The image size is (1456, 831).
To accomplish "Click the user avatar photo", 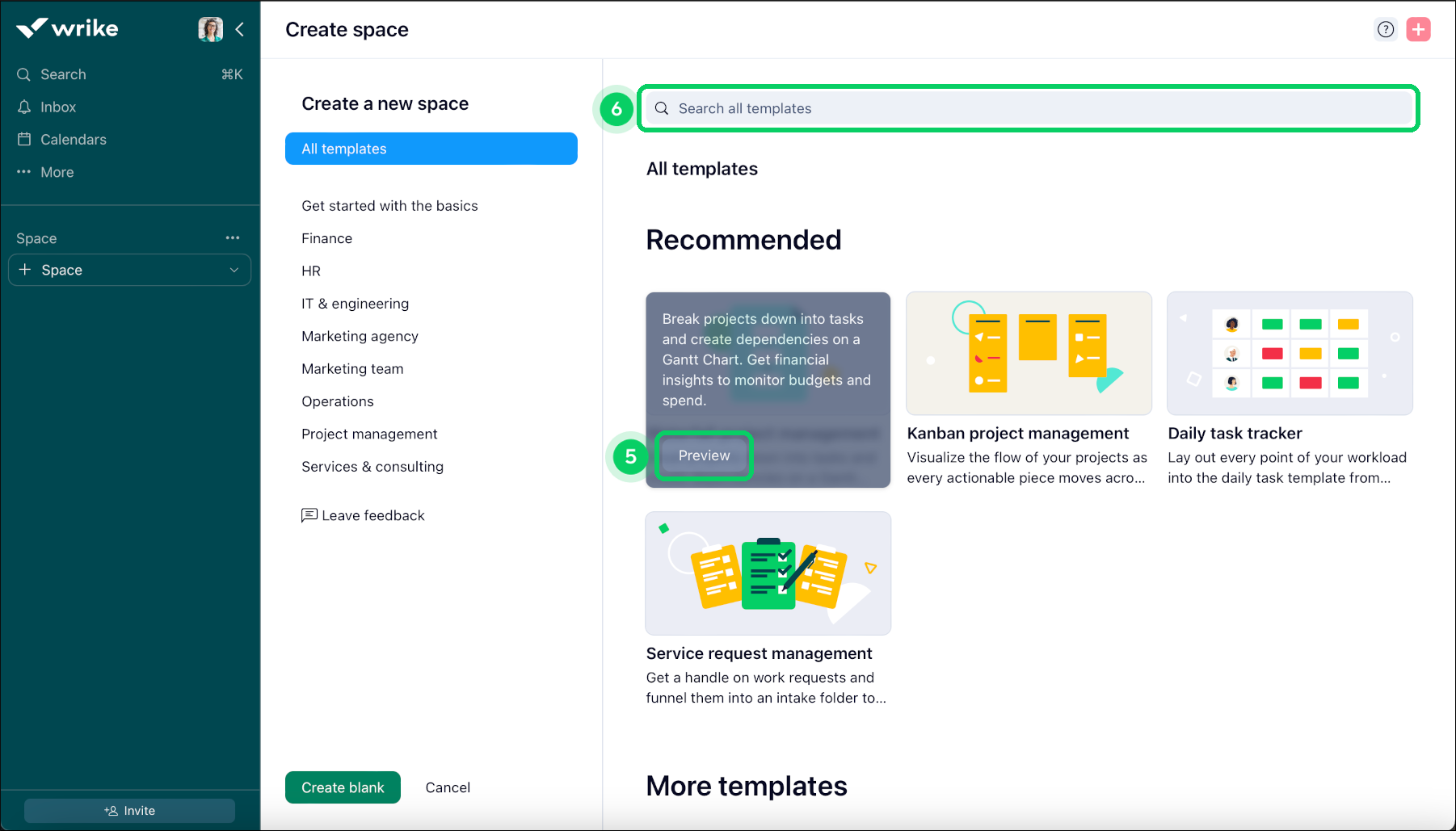I will click(210, 28).
